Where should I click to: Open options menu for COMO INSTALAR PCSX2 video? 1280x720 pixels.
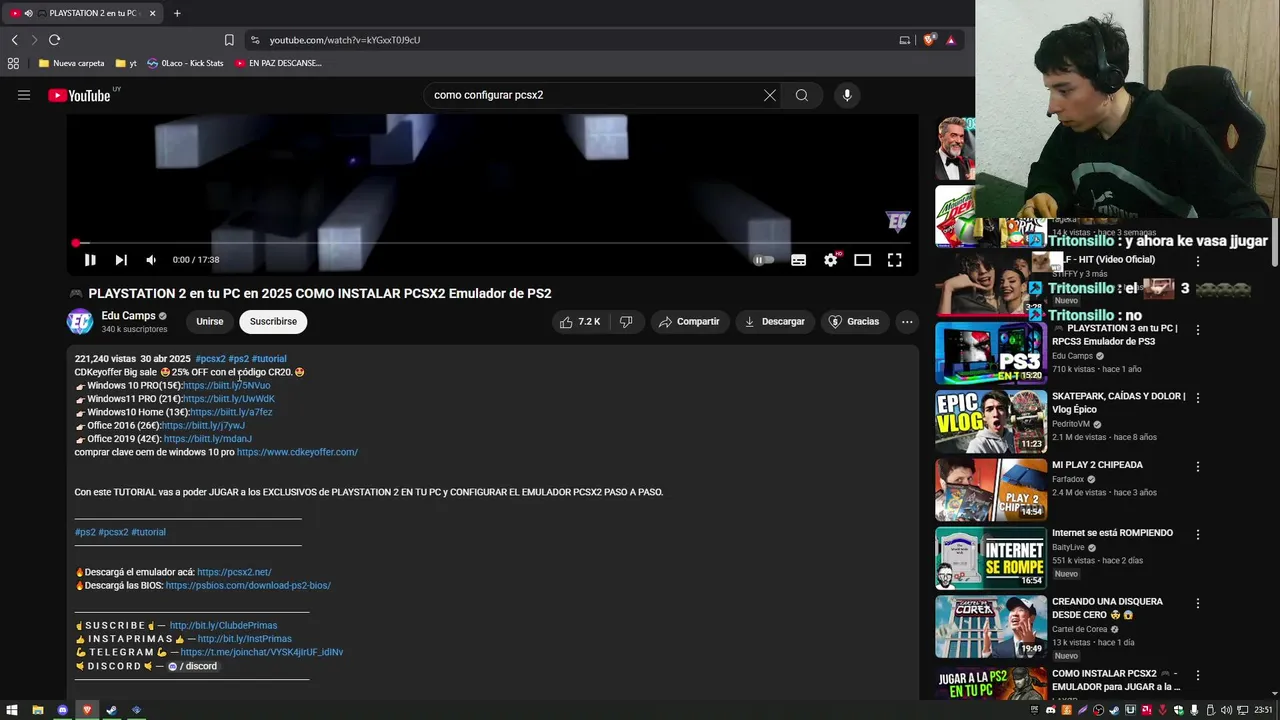[1198, 675]
